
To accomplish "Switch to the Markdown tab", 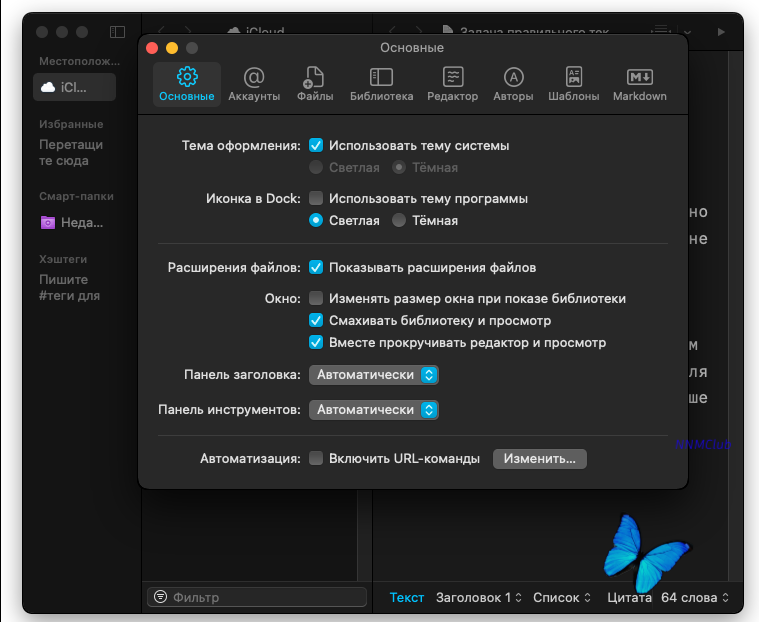I will pos(640,85).
